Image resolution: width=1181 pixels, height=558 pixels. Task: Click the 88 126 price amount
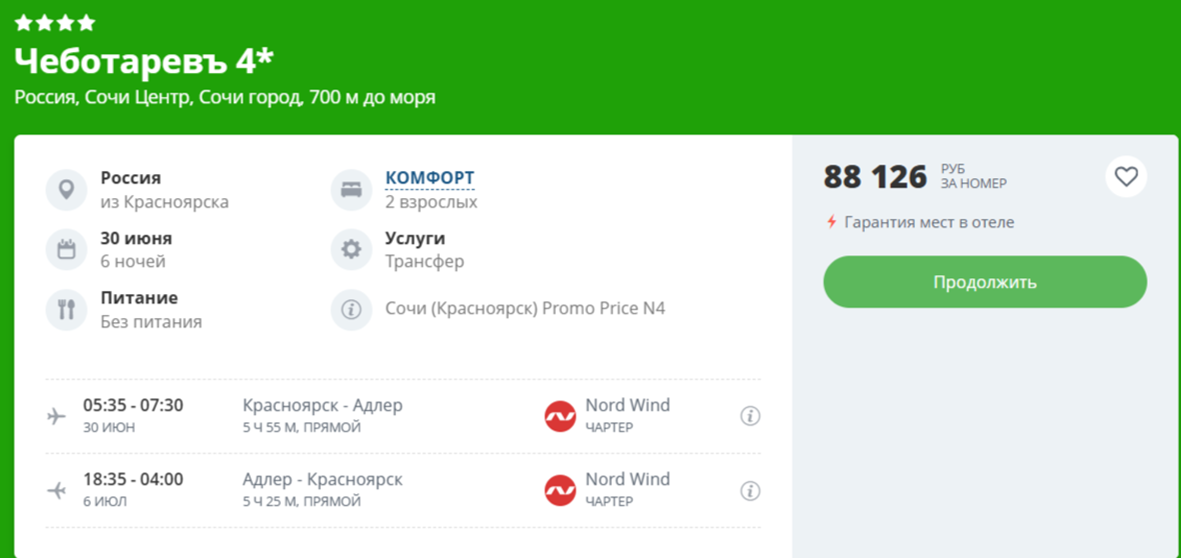coord(875,177)
